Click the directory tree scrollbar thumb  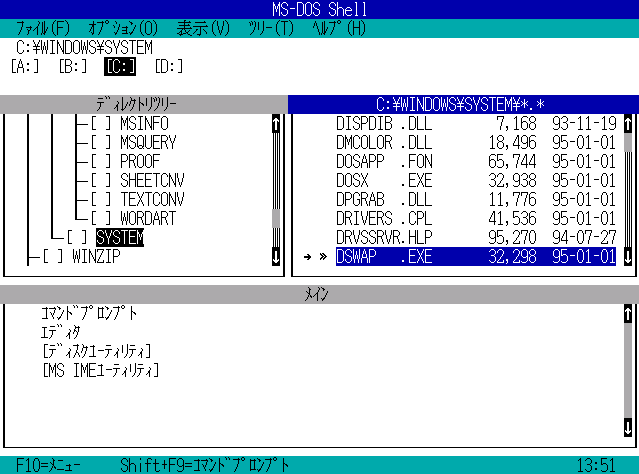[x=276, y=218]
